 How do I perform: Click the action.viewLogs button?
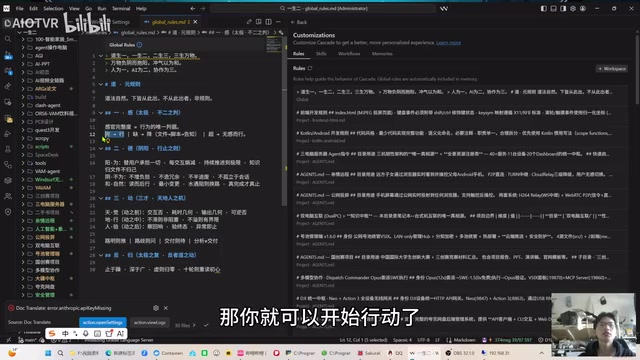click(149, 322)
